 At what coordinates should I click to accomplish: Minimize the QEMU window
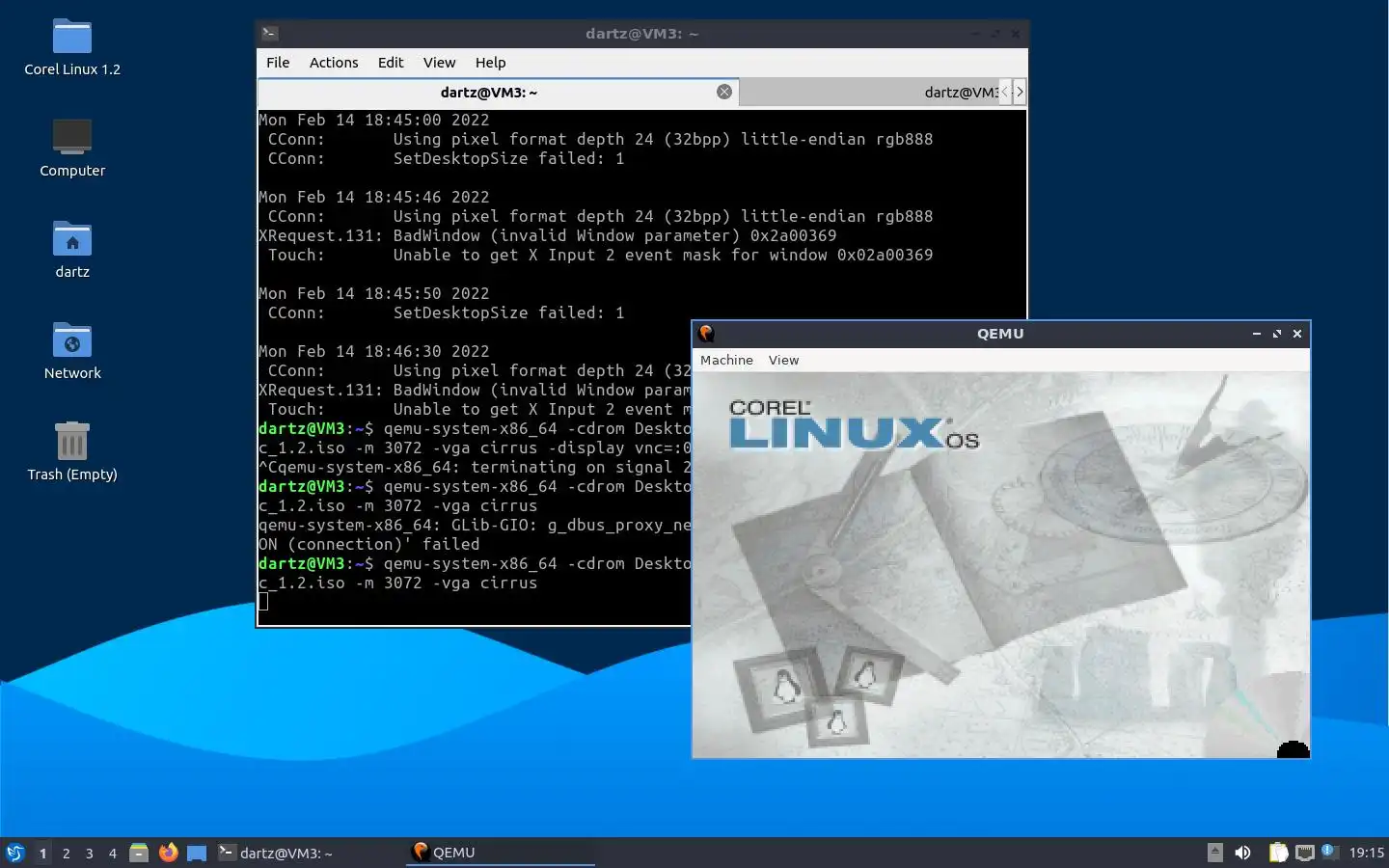pos(1256,334)
